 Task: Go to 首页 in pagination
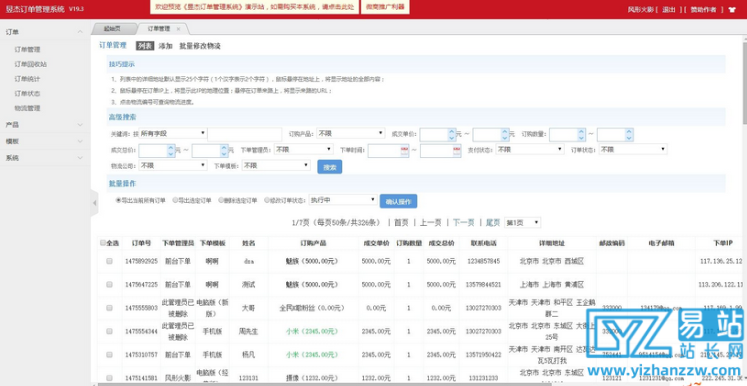coord(401,223)
